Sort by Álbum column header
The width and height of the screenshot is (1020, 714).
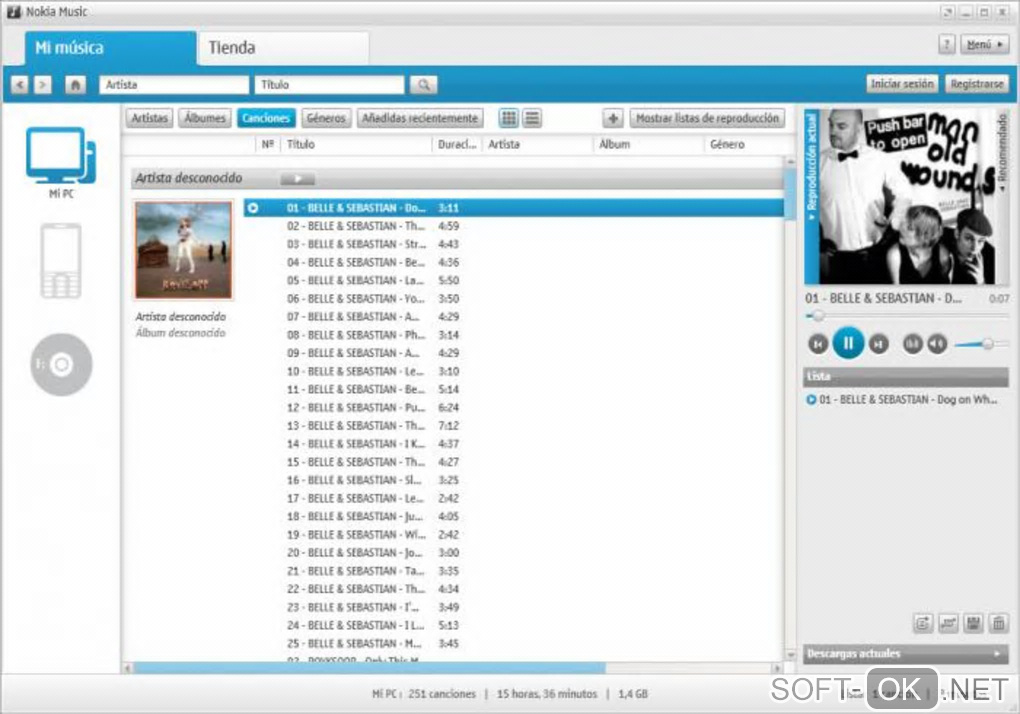(648, 144)
